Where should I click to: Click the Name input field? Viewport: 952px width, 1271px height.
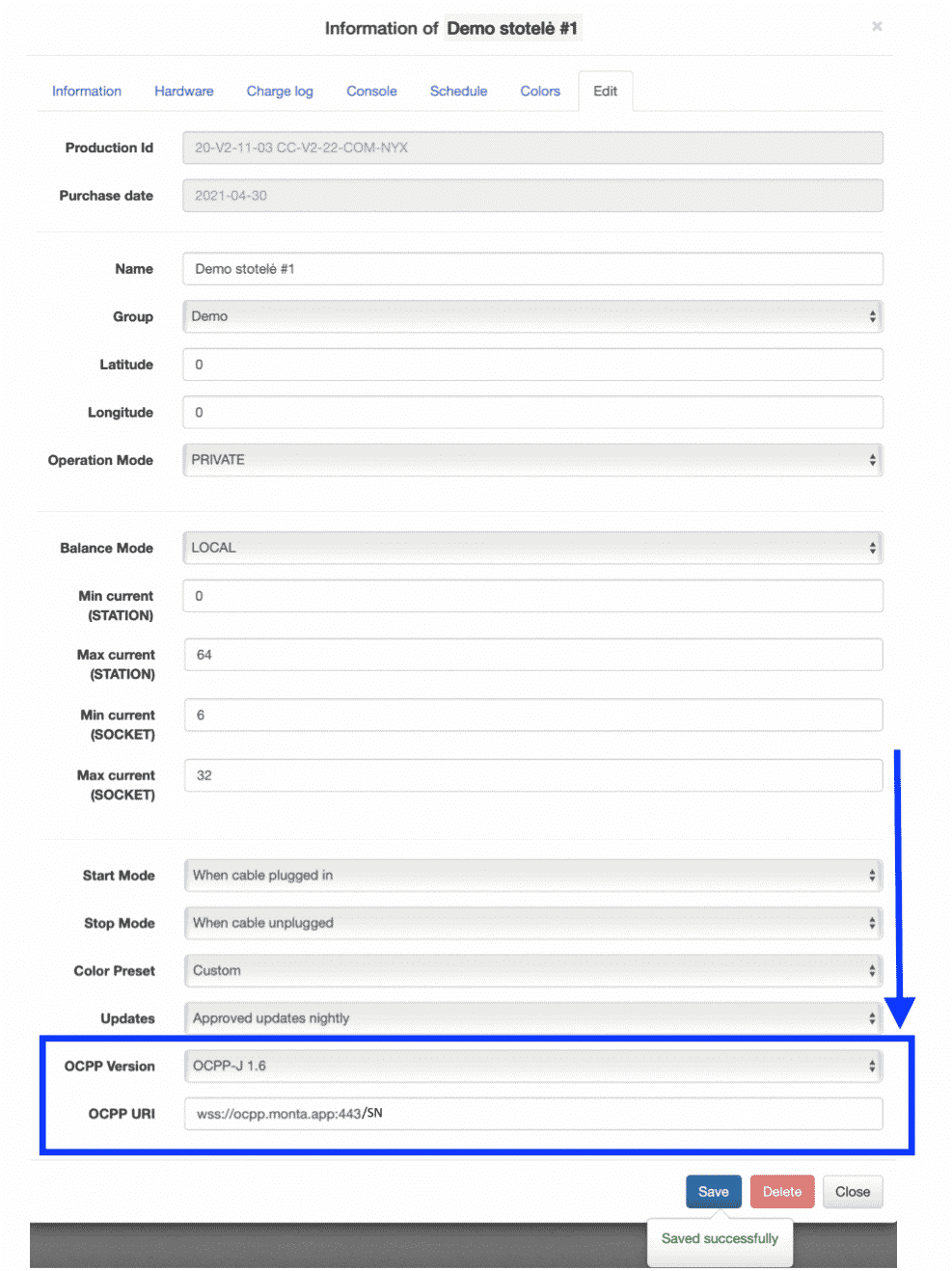[x=533, y=269]
